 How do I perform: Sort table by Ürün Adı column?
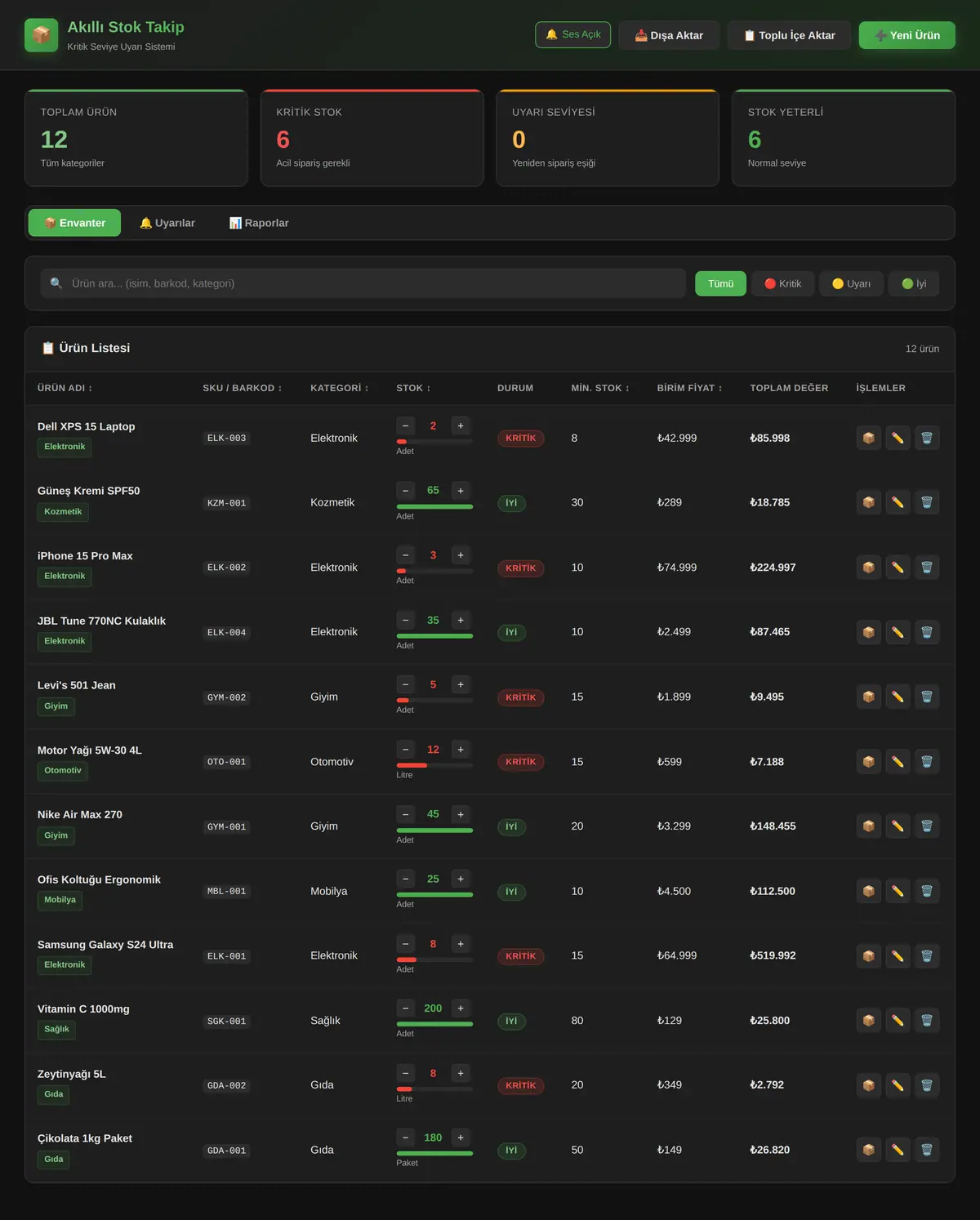click(x=65, y=388)
